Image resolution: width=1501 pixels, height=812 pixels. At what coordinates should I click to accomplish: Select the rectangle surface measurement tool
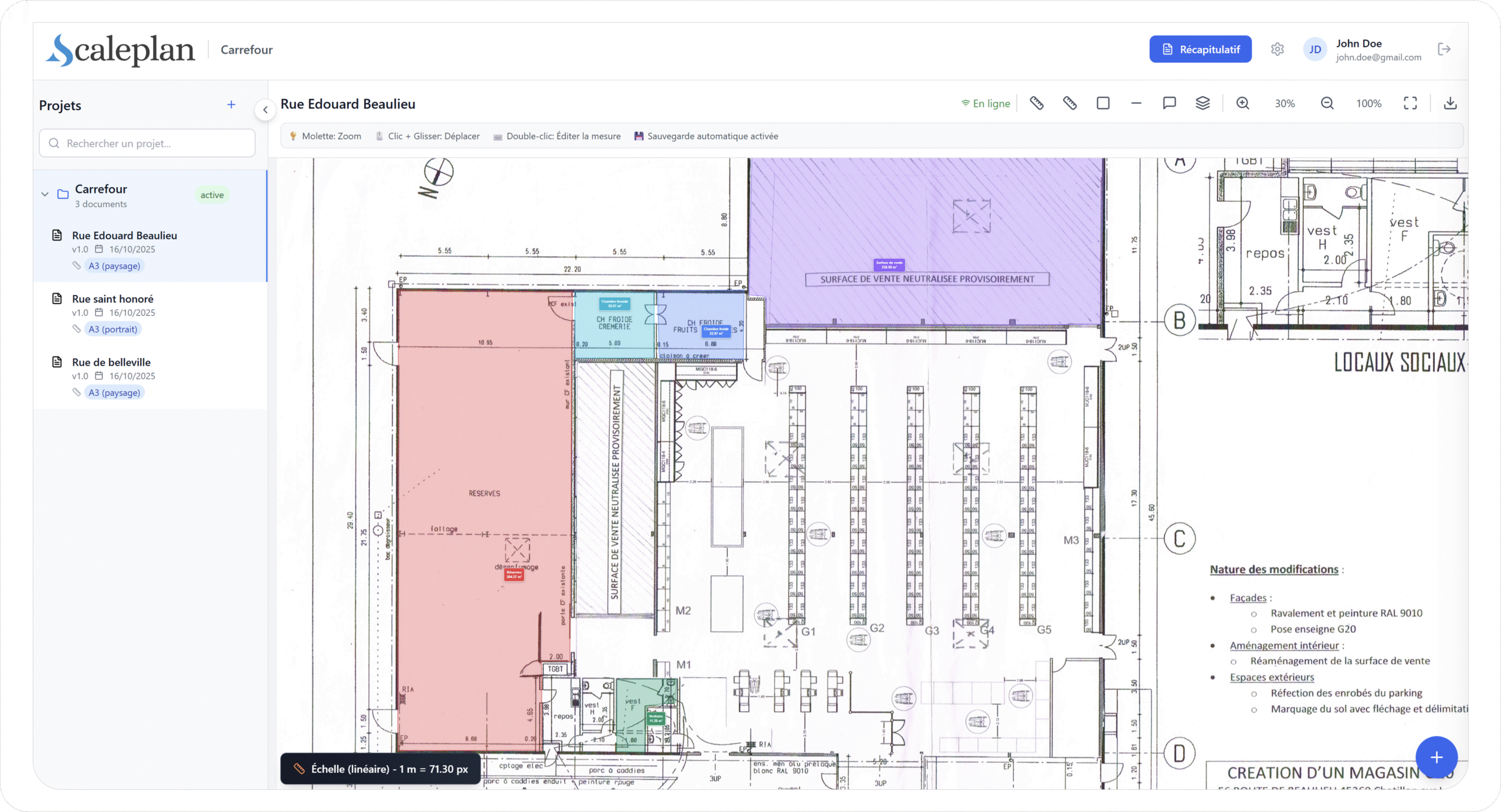tap(1103, 103)
